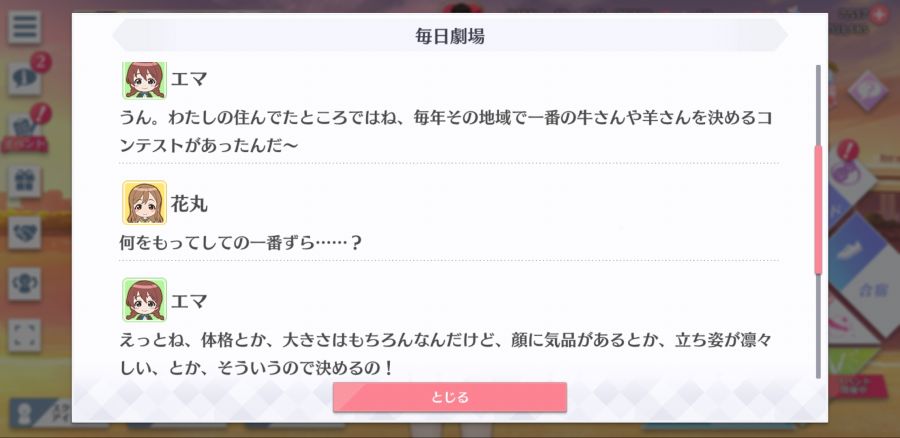This screenshot has height=438, width=900.
Task: Click the purple diamond question icon
Action: (x=868, y=91)
